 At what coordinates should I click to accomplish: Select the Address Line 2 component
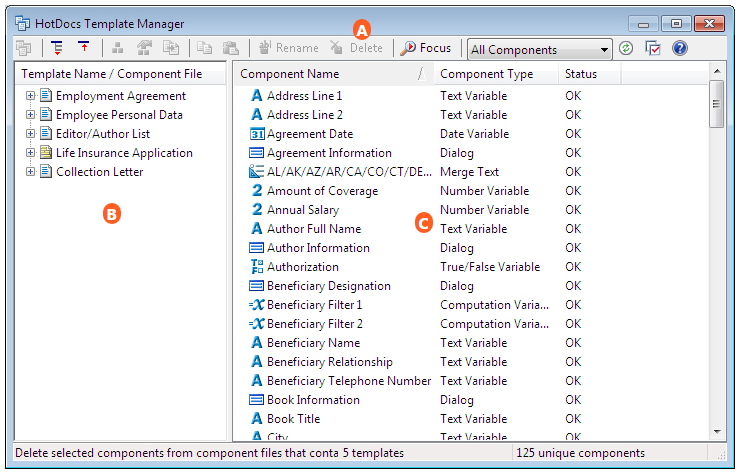pos(305,115)
